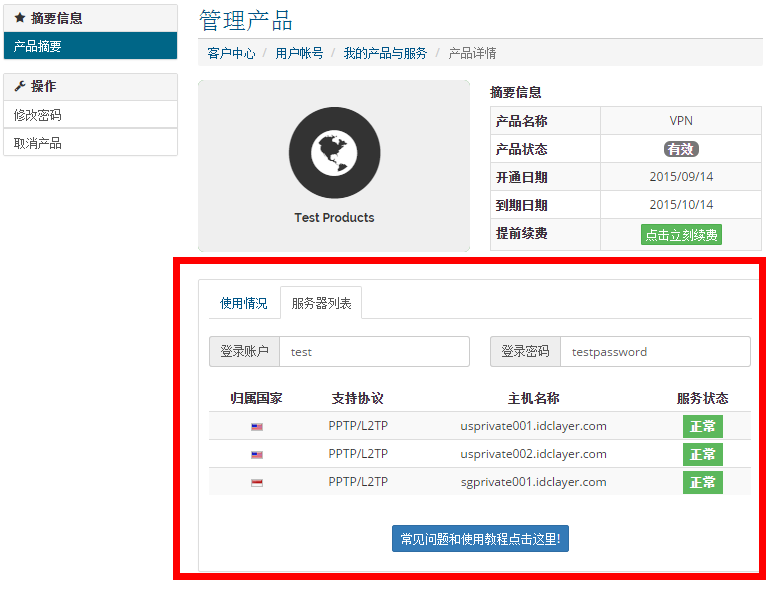Viewport: 767px width, 592px height.
Task: Click the US flag for usprivate002
Action: coord(257,455)
